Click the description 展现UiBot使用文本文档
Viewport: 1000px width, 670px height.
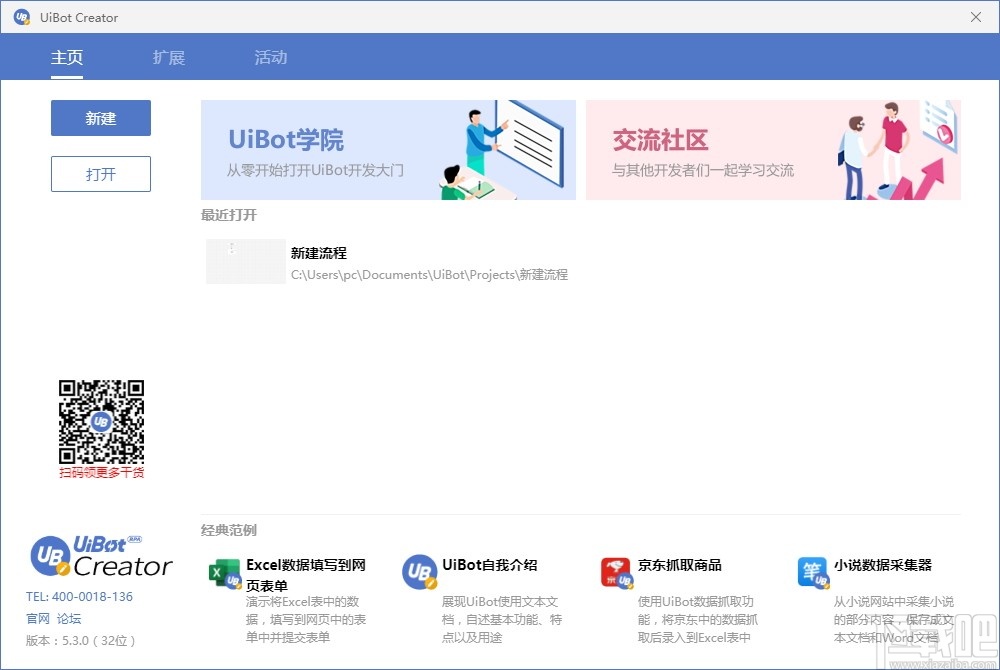502,620
